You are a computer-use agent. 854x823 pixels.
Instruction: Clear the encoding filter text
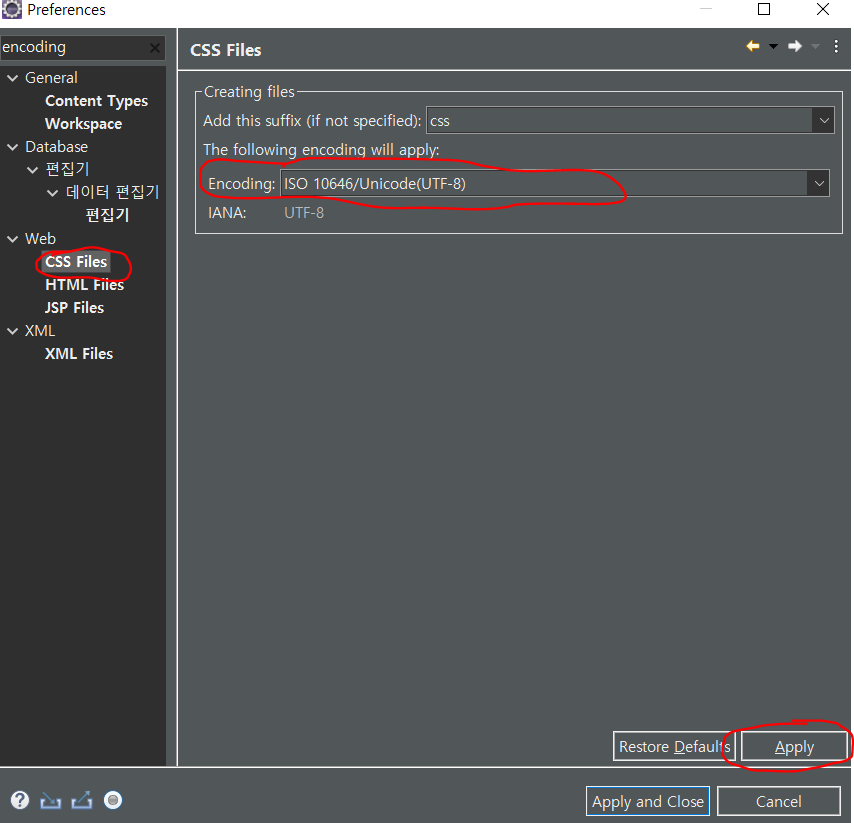(x=155, y=48)
